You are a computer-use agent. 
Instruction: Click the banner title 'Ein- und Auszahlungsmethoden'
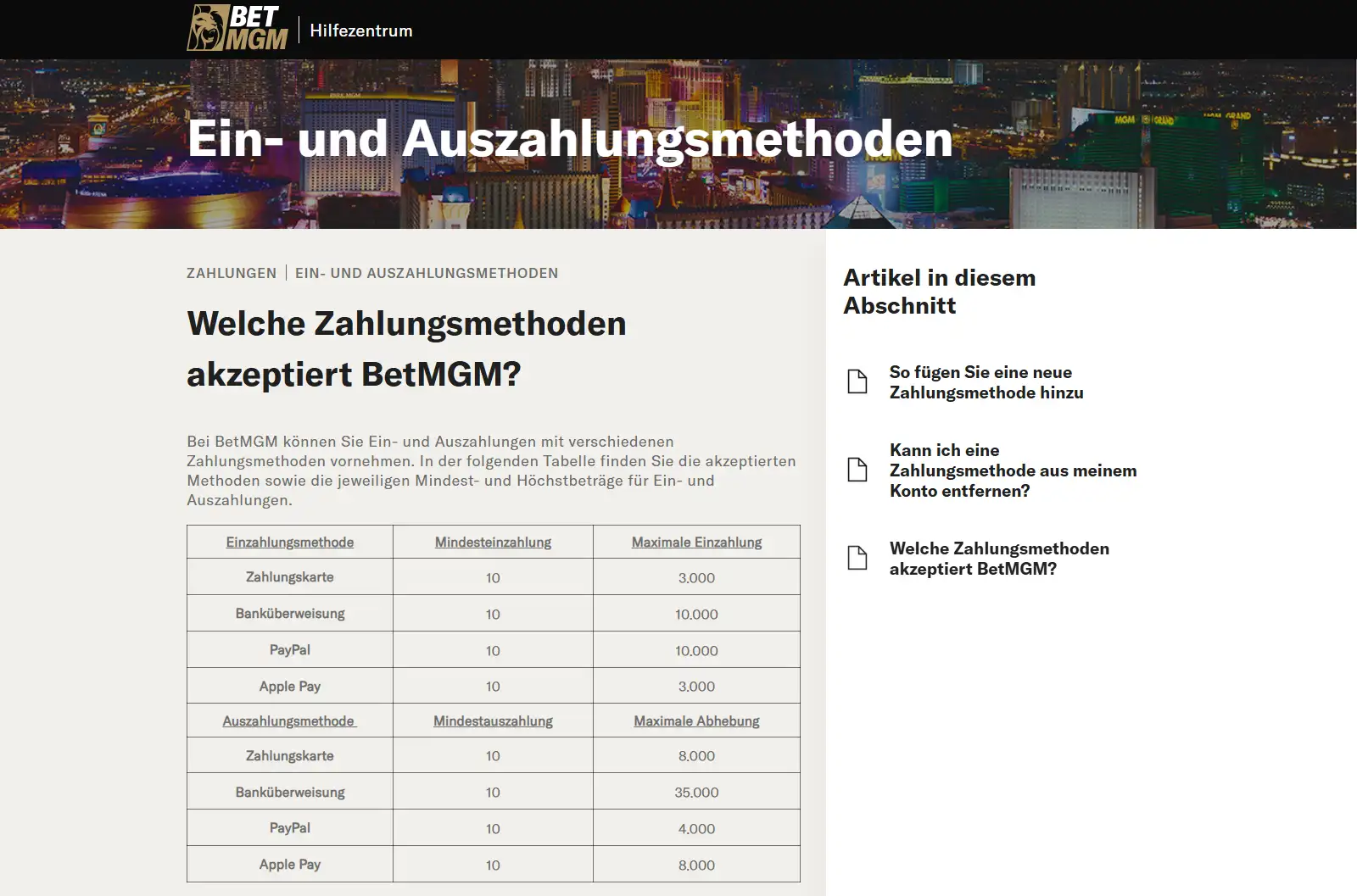pyautogui.click(x=570, y=138)
